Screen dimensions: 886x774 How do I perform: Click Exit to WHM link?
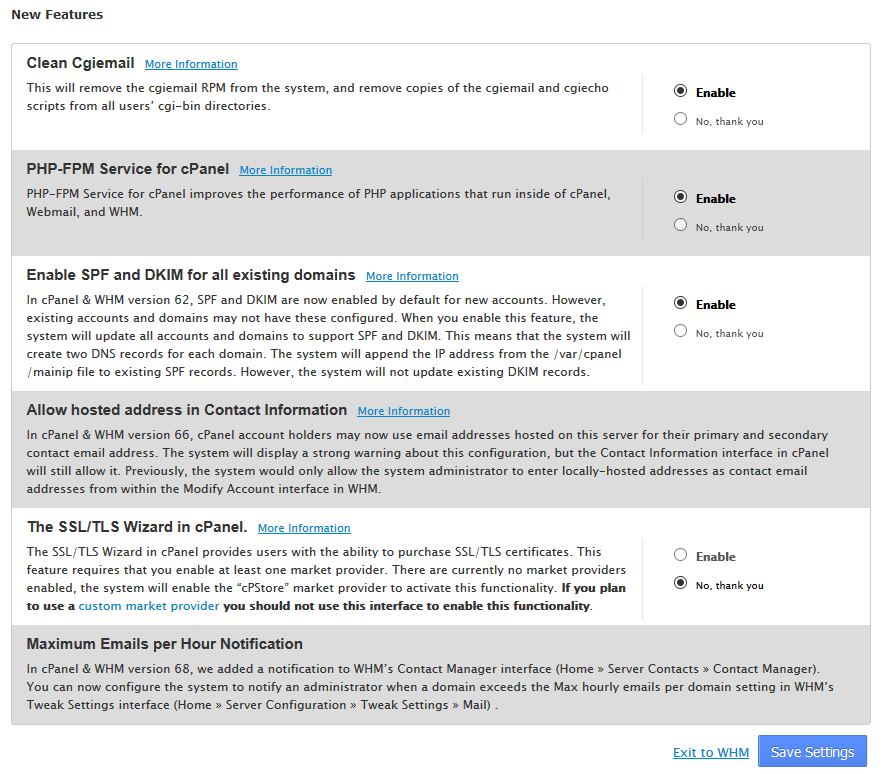(711, 753)
